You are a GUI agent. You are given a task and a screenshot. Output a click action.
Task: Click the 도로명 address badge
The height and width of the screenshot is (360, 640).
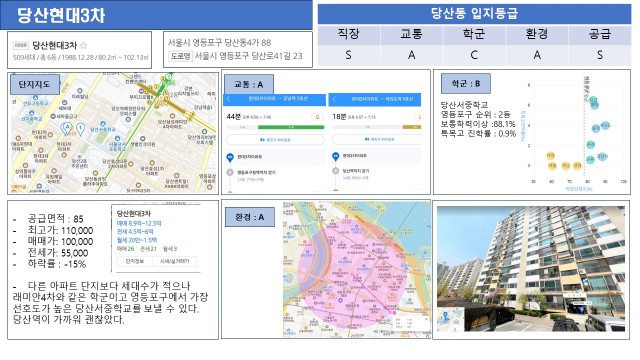pos(180,56)
